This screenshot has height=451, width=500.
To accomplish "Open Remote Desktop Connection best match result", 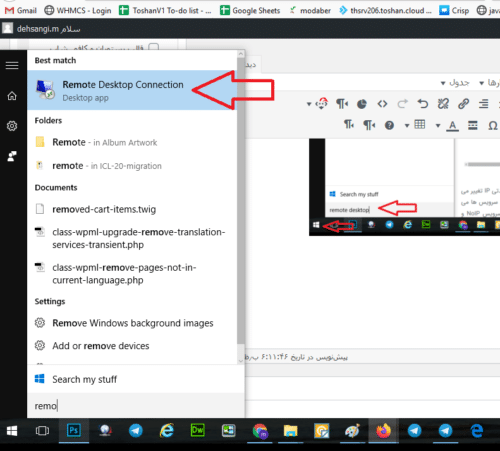I will (132, 90).
